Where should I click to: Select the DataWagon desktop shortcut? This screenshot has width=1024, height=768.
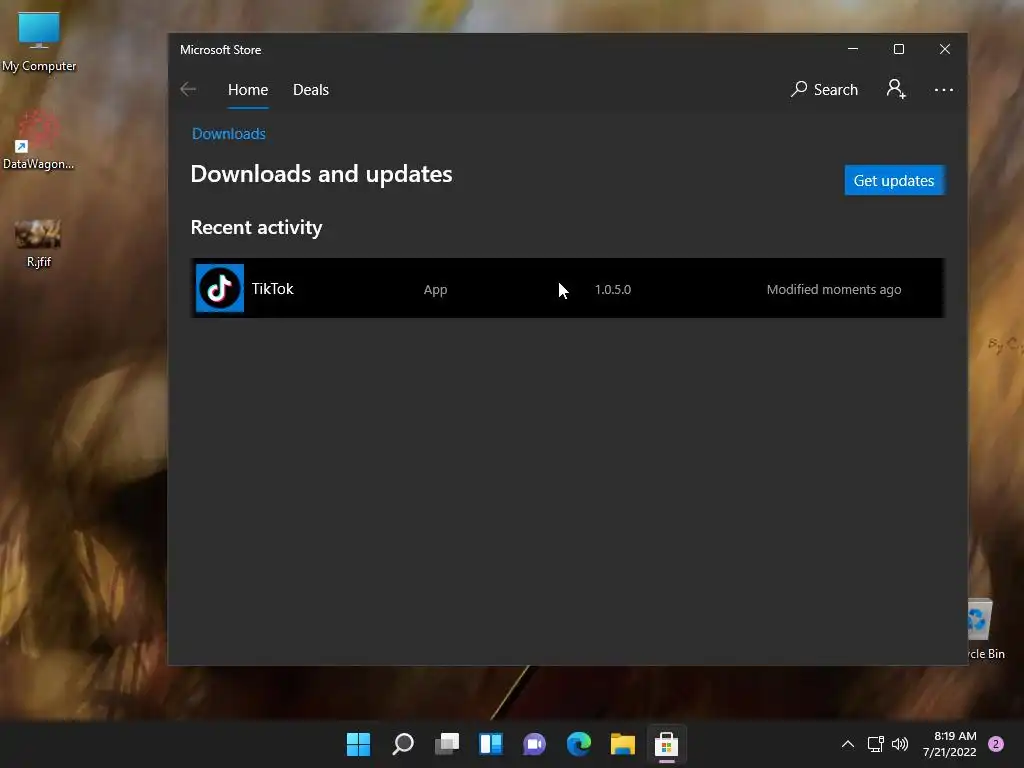(38, 140)
